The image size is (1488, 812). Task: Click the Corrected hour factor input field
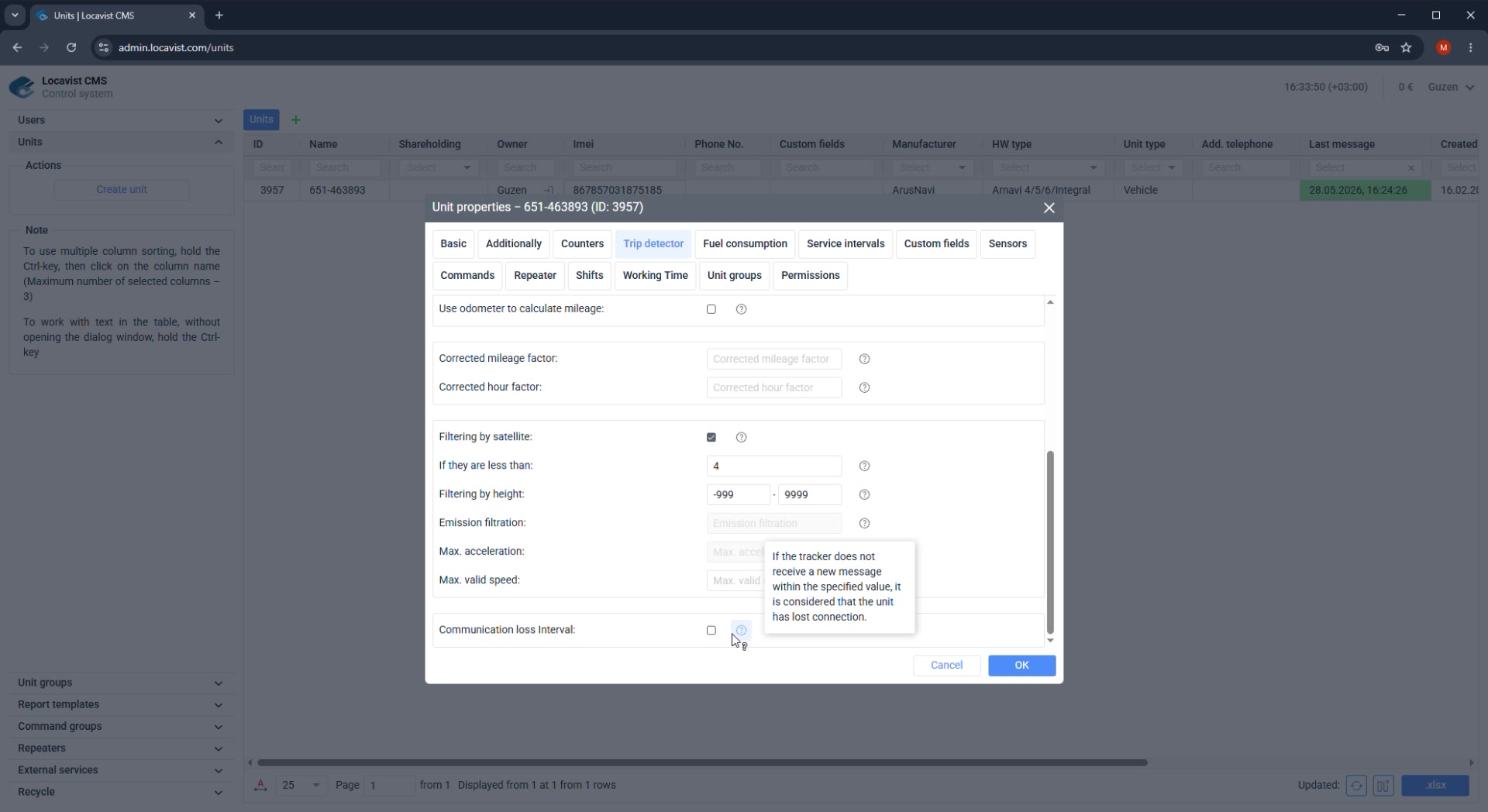(773, 387)
